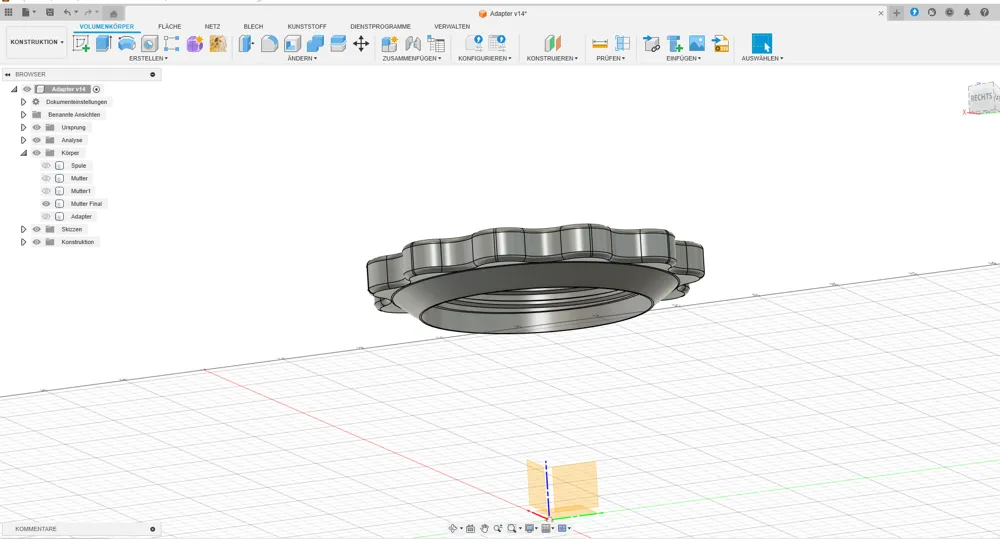Switch to the KUNSTSTOFF tab
Screen dimensions: 1000x539
coord(307,26)
